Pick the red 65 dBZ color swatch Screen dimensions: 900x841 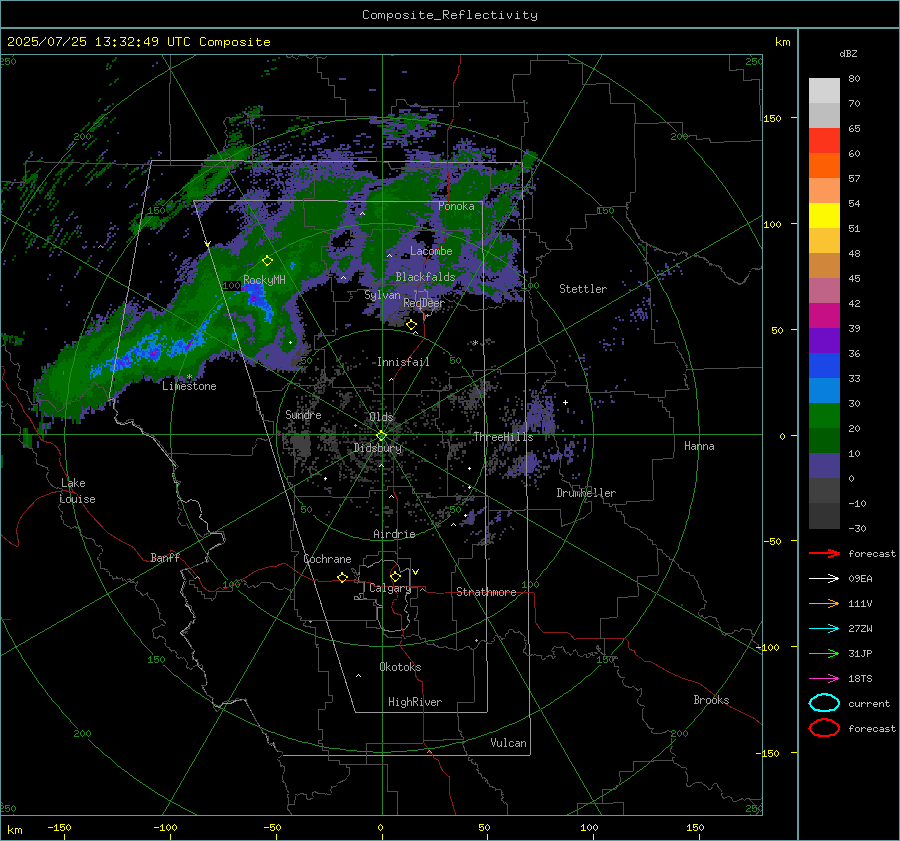pos(824,140)
